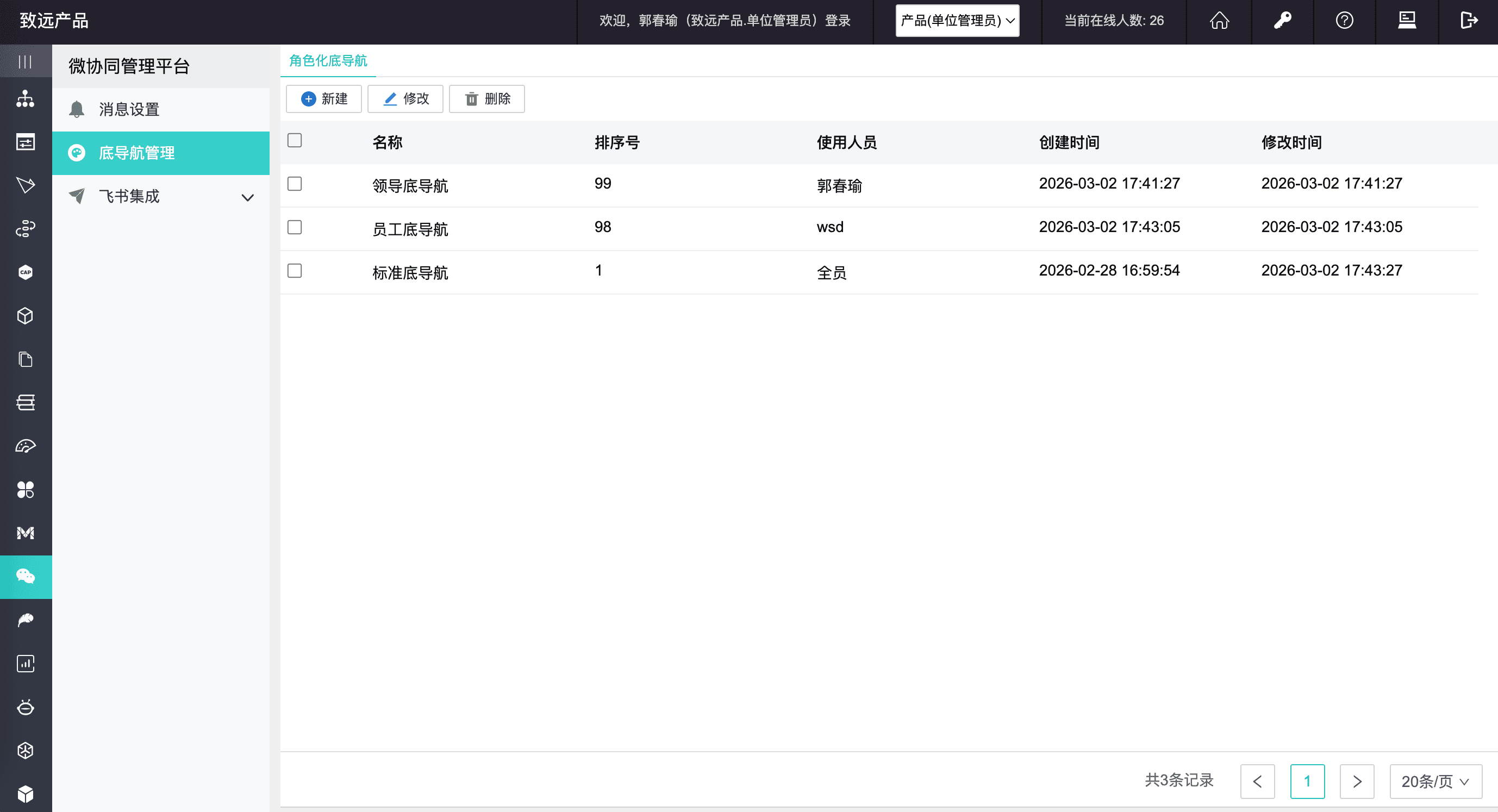Click the user cell wsd
The width and height of the screenshot is (1498, 812).
pyautogui.click(x=830, y=227)
